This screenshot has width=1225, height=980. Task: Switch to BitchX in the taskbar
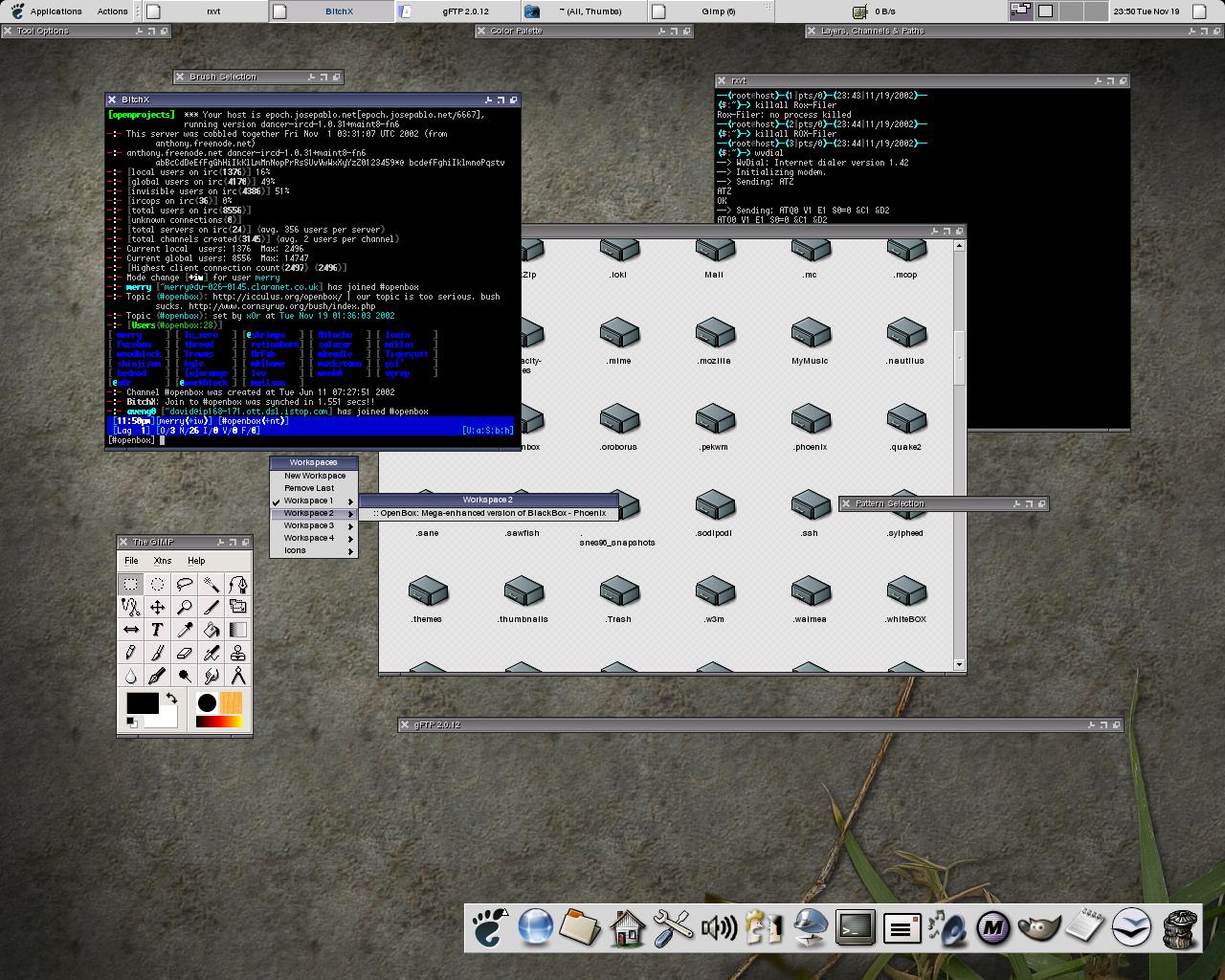331,11
